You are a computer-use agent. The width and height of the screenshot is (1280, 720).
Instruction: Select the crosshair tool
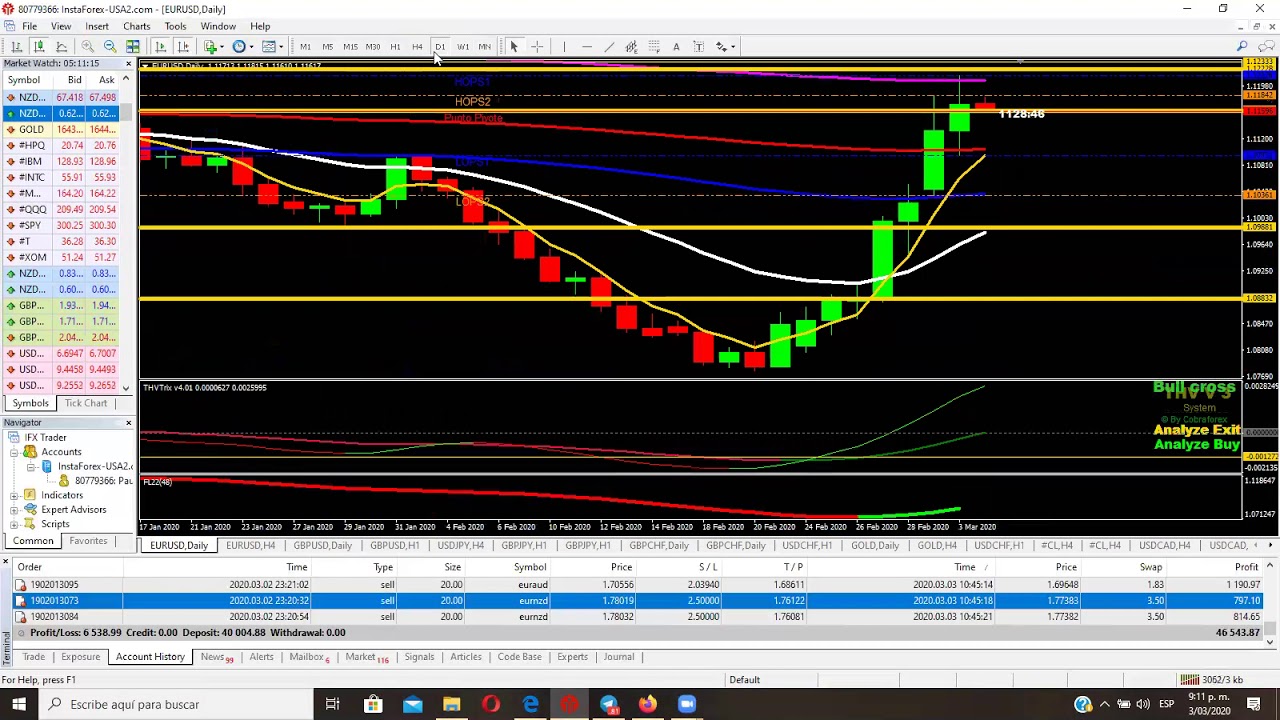(x=537, y=46)
